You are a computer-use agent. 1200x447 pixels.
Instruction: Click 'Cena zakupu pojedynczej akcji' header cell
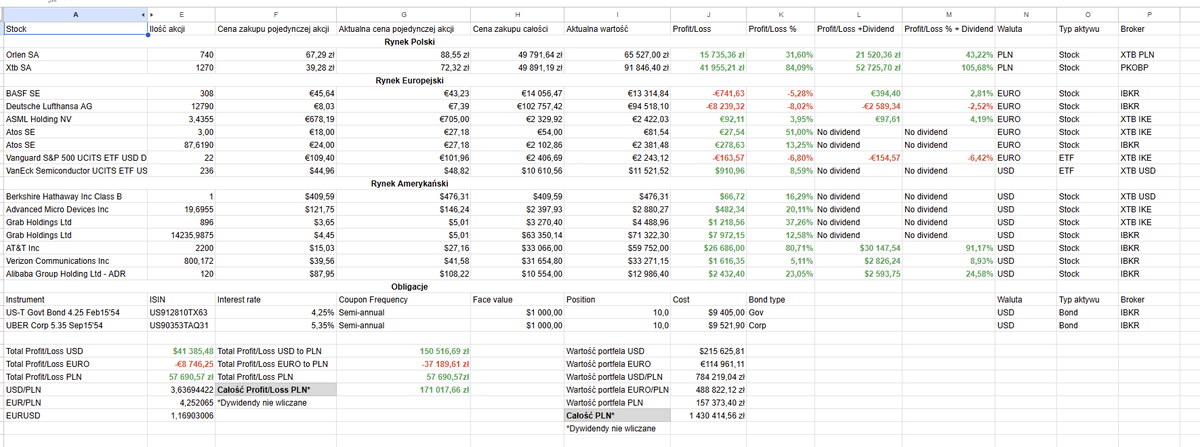[275, 31]
